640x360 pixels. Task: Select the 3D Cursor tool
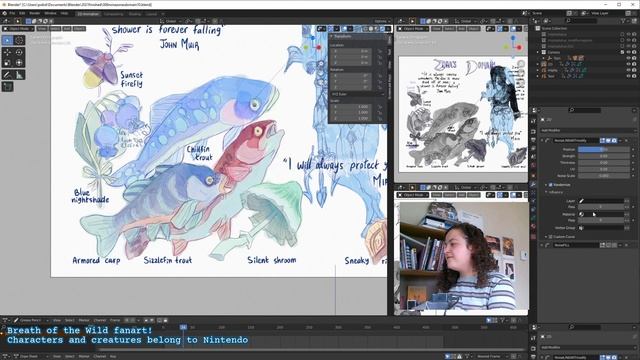pos(19,40)
